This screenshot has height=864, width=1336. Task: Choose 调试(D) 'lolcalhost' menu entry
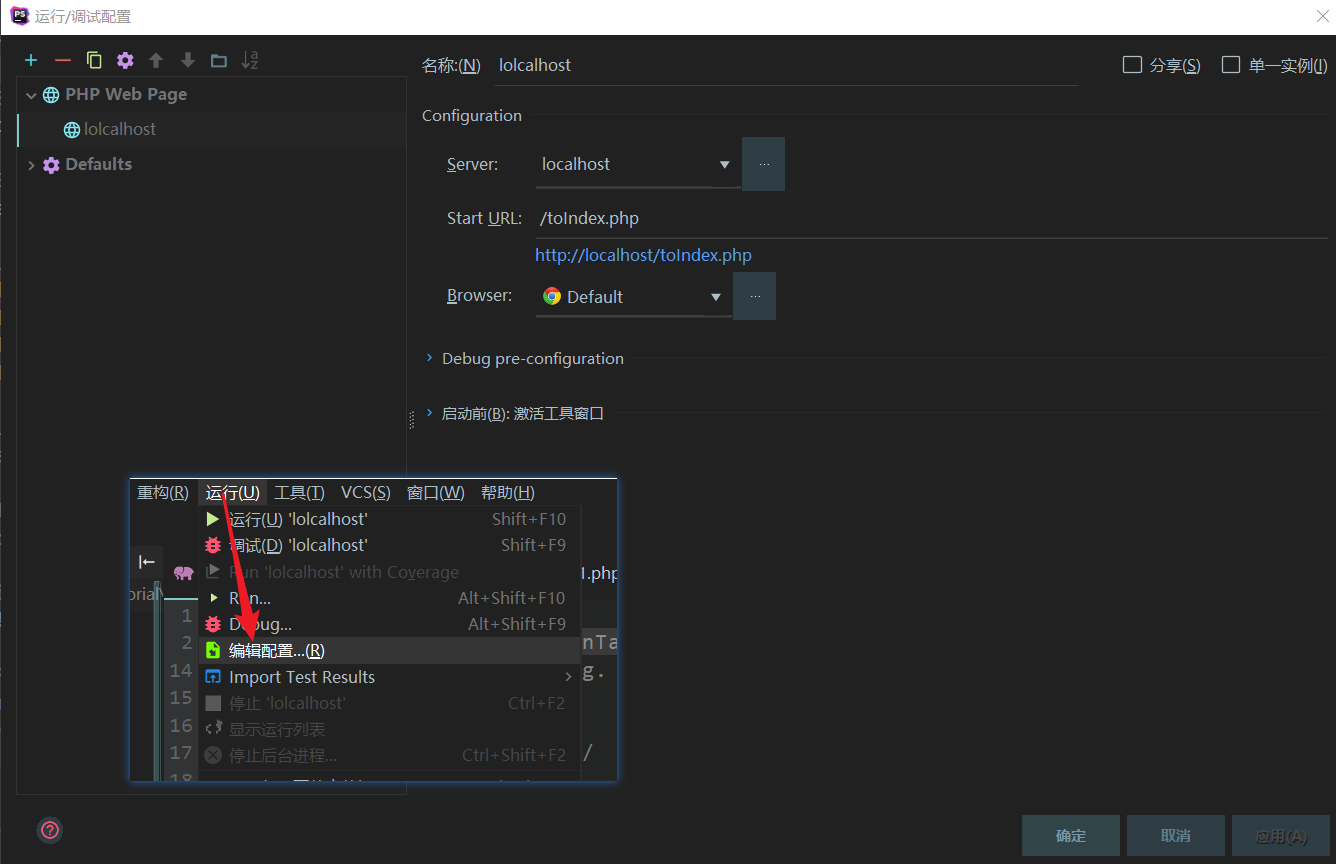click(x=390, y=545)
